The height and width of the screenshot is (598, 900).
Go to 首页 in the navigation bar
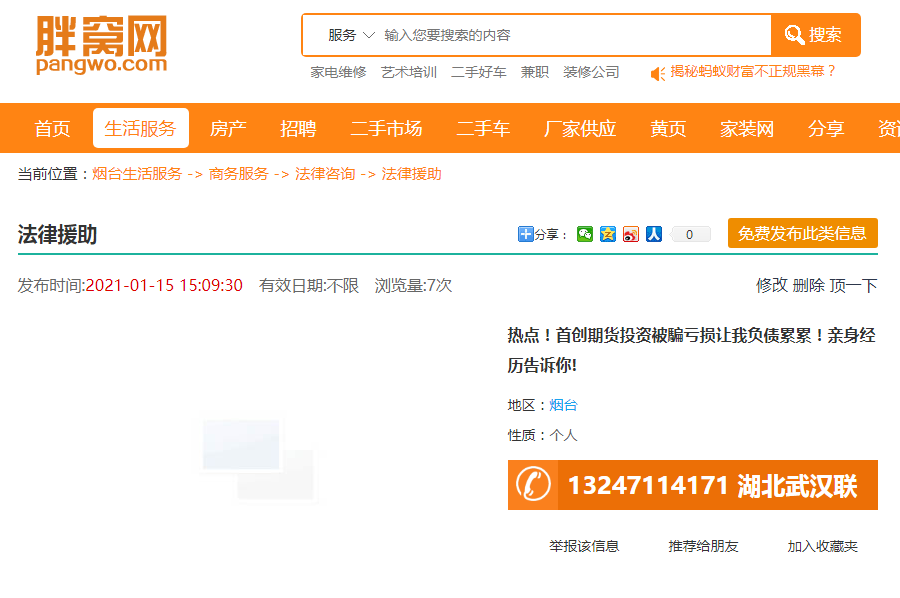click(52, 129)
